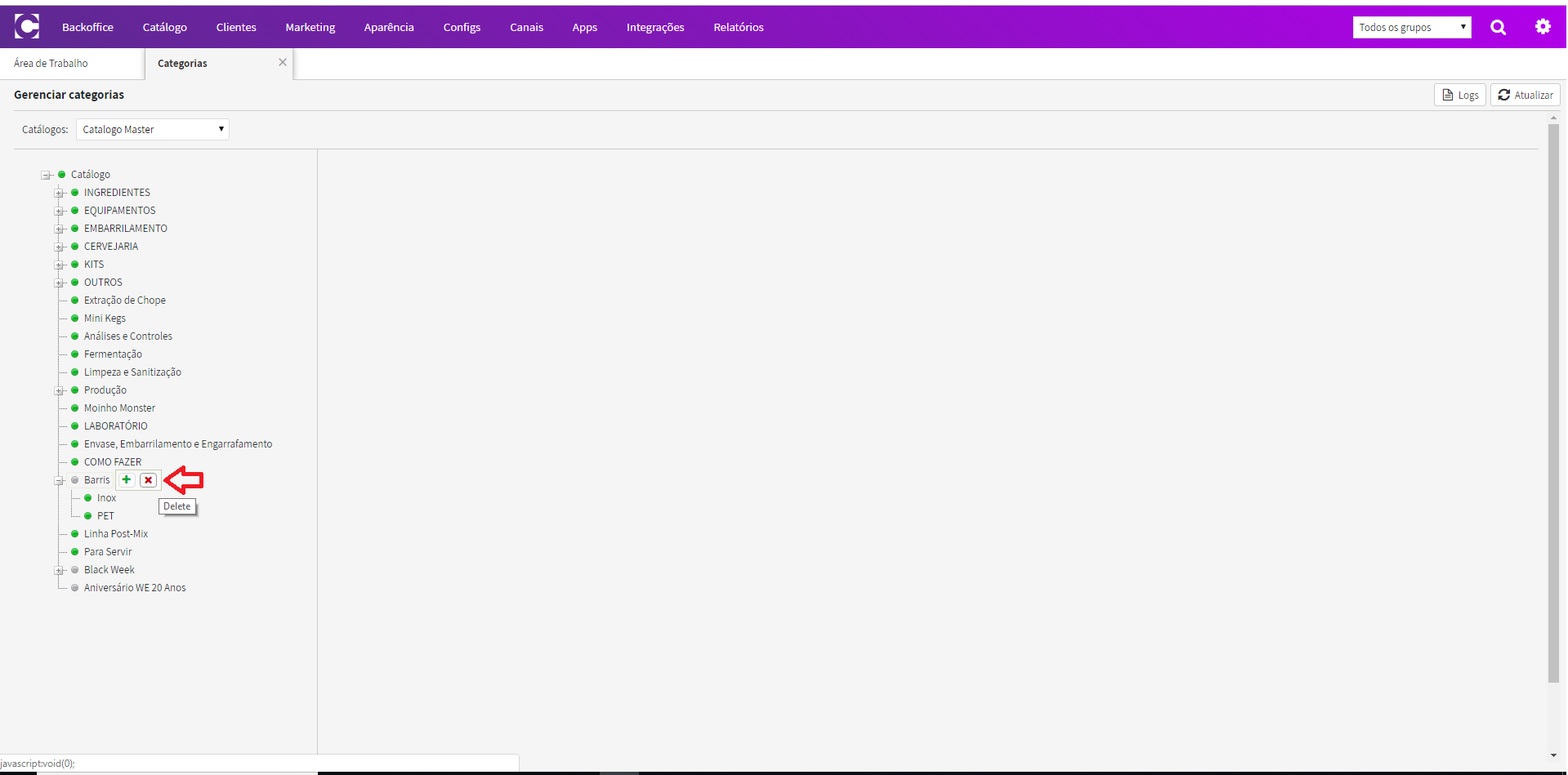Open the Catálogo menu
The width and height of the screenshot is (1568, 775).
click(x=164, y=27)
